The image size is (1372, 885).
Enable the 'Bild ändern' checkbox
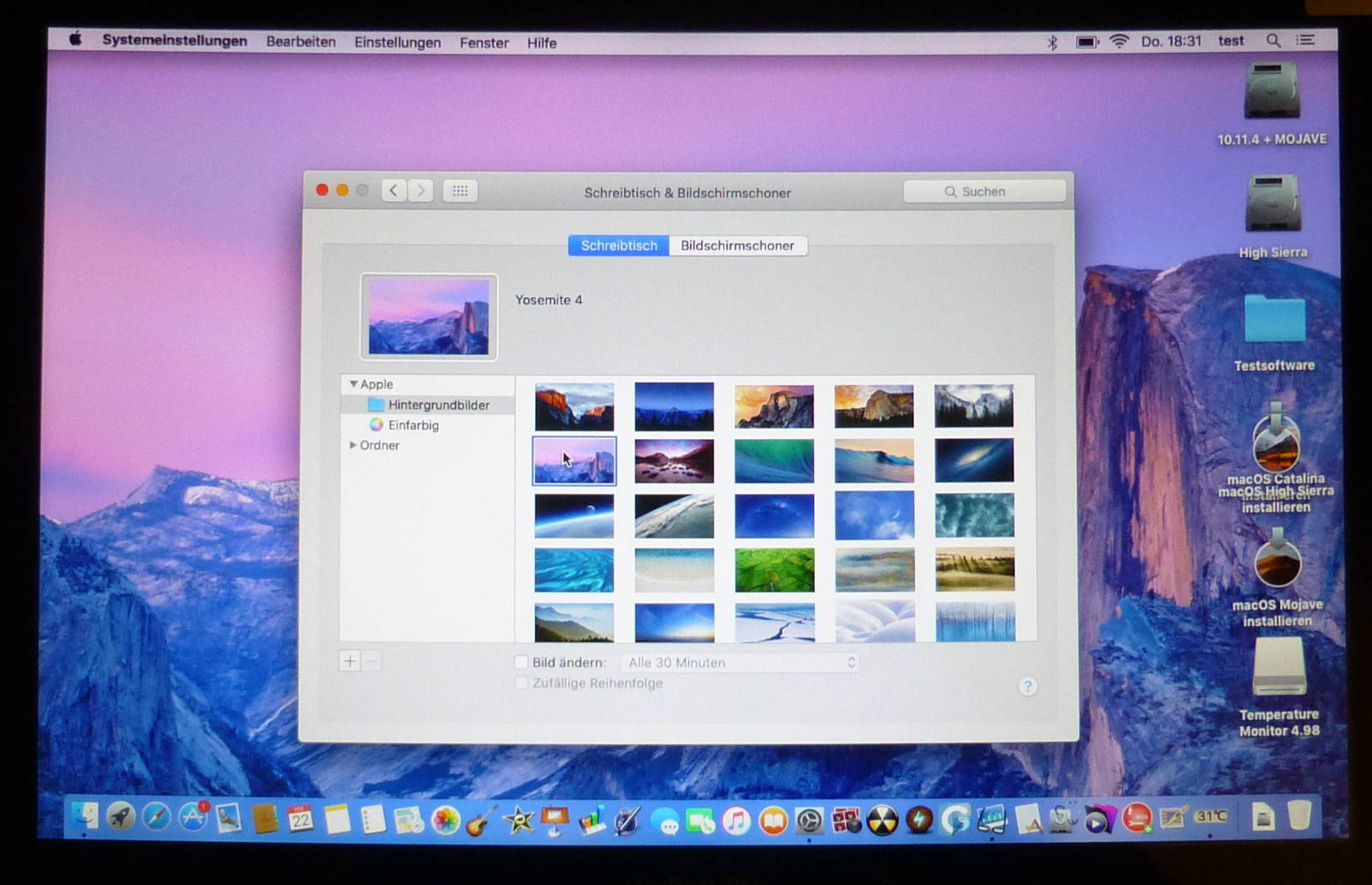tap(521, 662)
